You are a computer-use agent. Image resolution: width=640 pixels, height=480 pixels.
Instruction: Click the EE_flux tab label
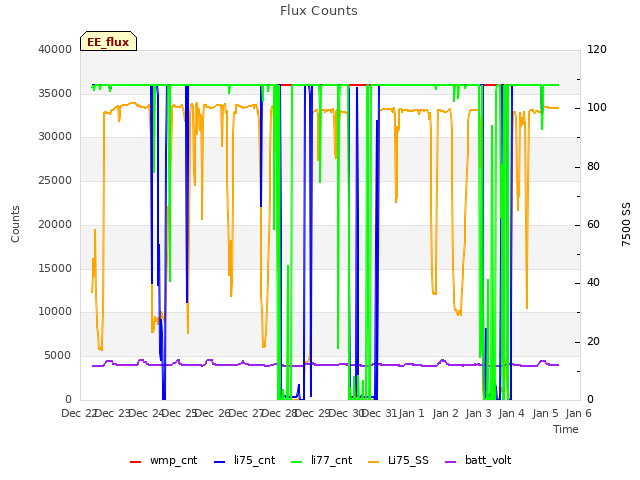click(108, 42)
